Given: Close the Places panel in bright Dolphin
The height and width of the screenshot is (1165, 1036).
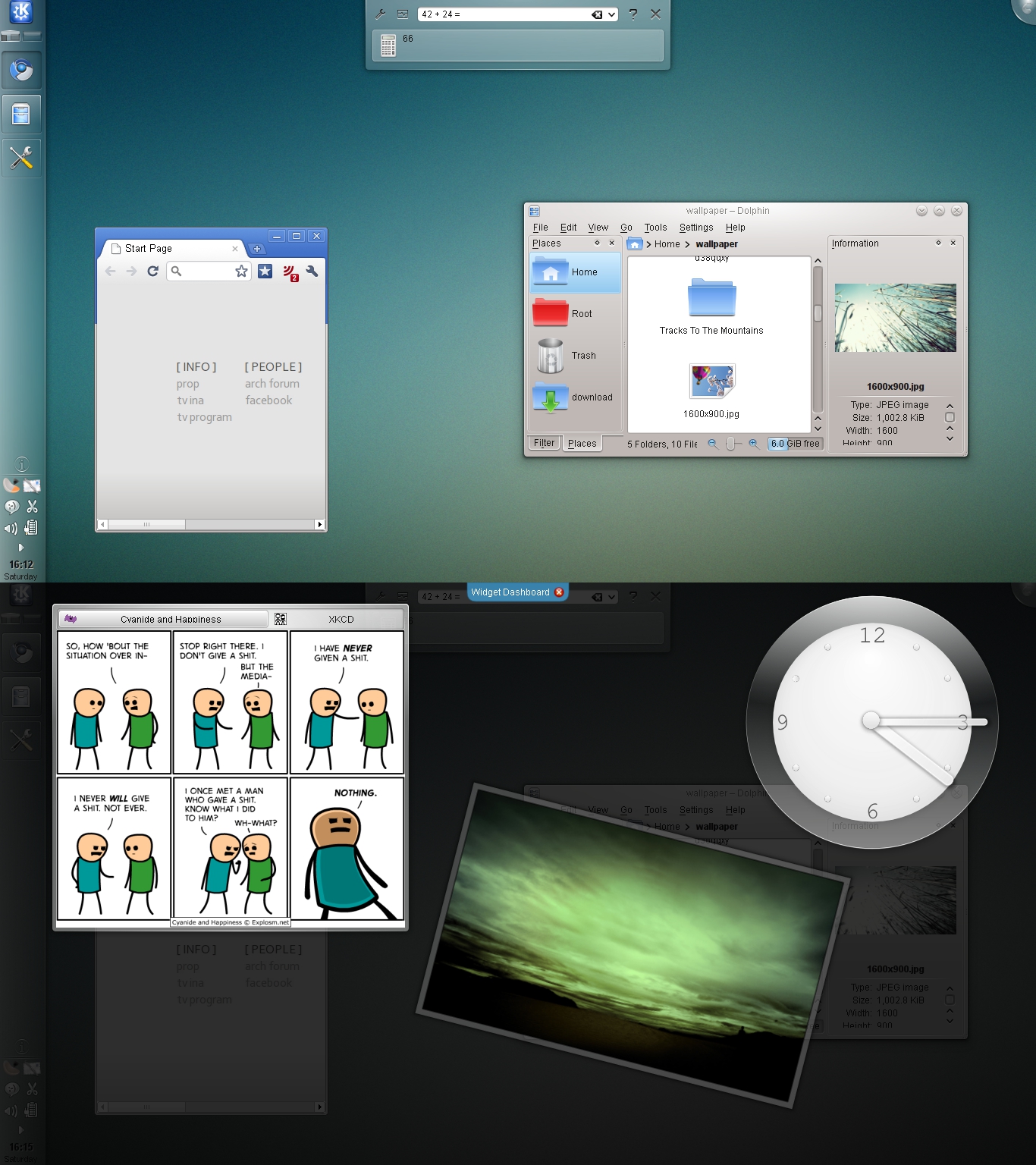Looking at the screenshot, I should point(612,243).
